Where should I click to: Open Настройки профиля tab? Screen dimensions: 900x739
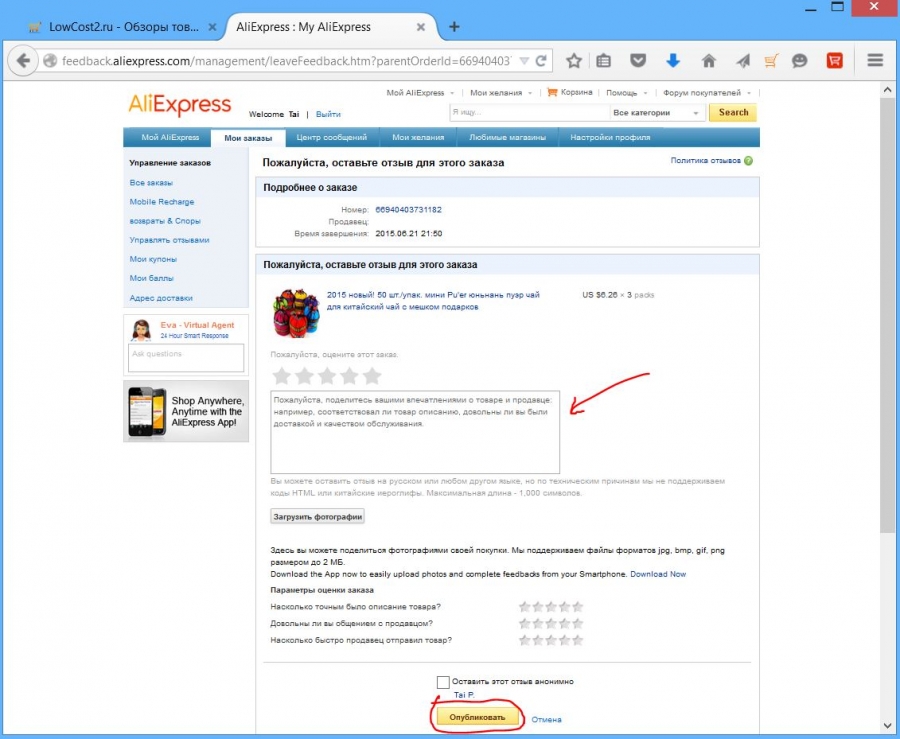[x=610, y=137]
